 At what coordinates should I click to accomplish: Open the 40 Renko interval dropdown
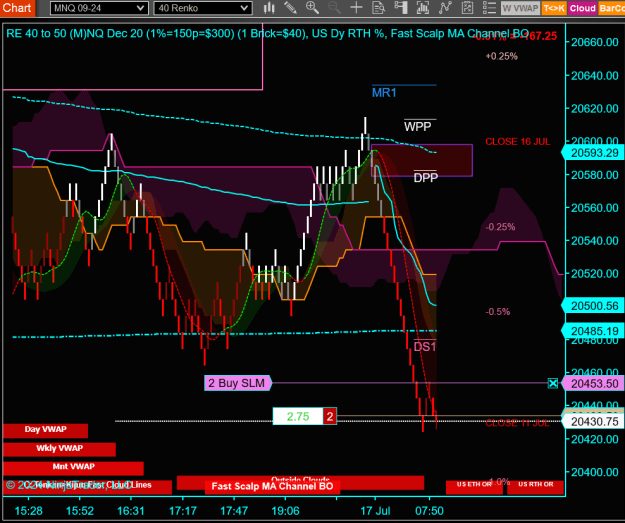coord(202,8)
